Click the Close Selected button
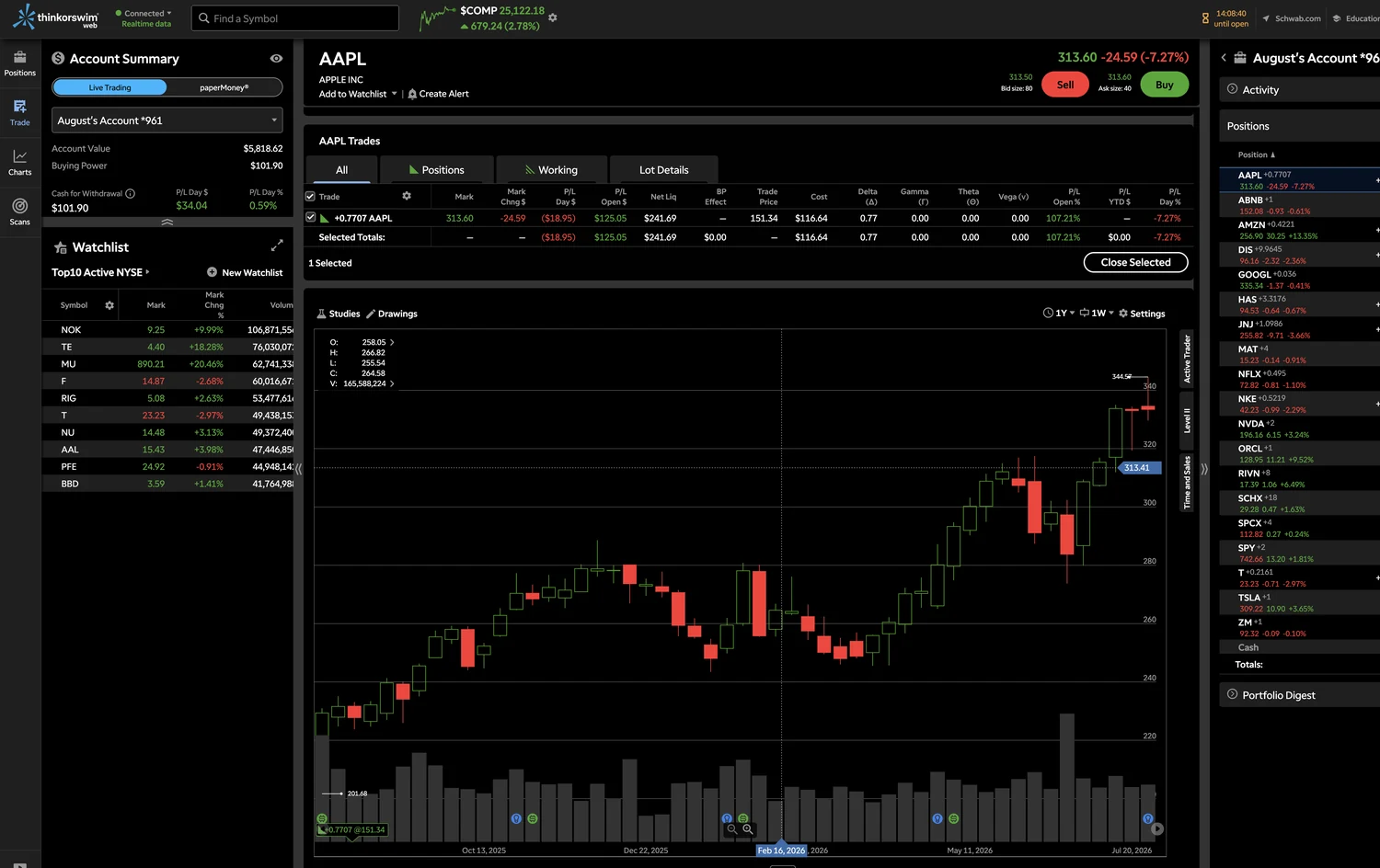 pyautogui.click(x=1136, y=262)
